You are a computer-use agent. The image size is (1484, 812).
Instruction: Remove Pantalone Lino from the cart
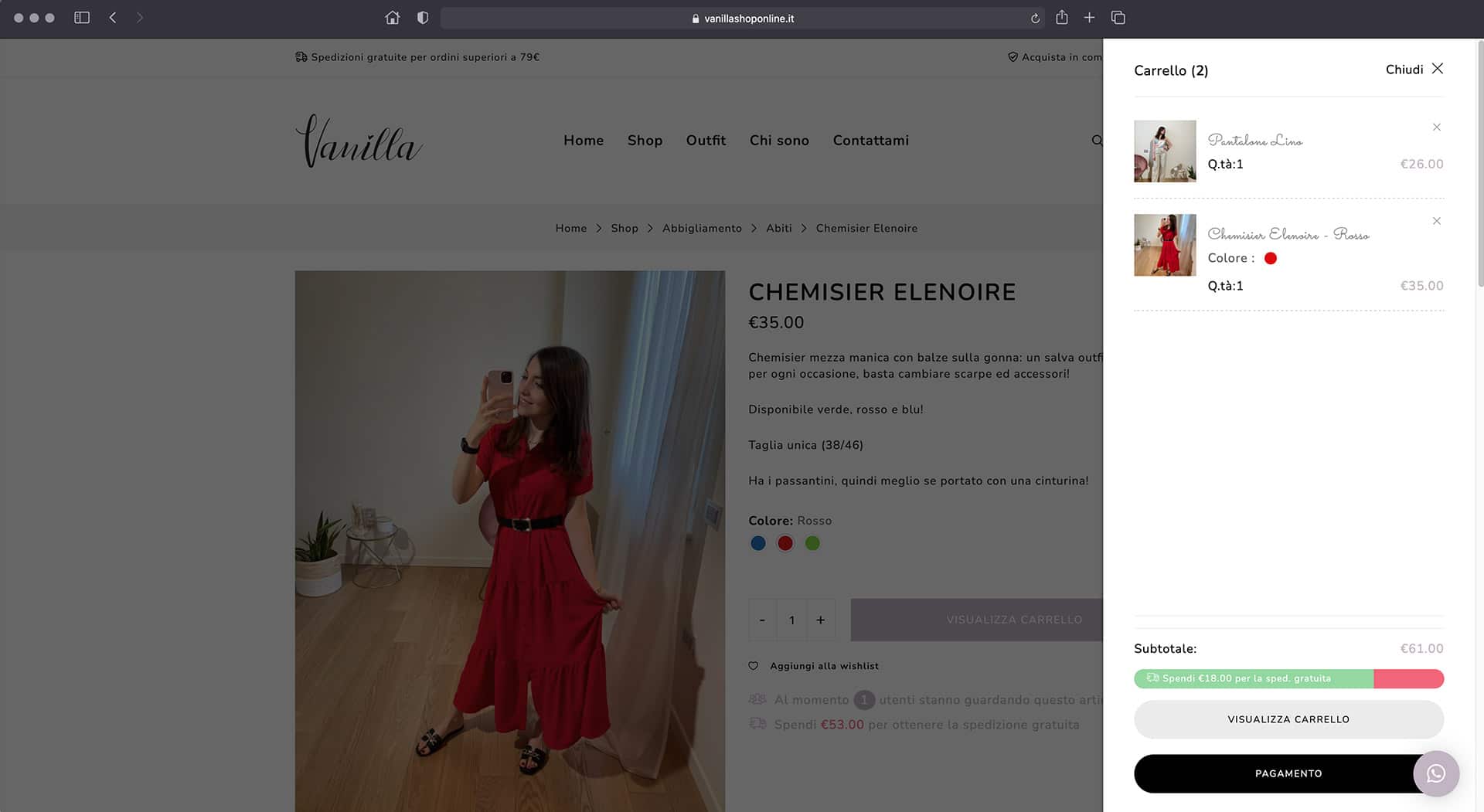coord(1437,127)
